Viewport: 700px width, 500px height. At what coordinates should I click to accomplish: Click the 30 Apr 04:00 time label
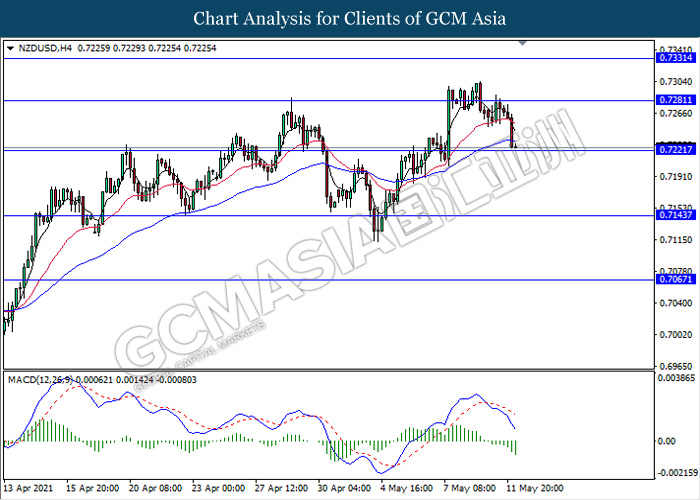tap(344, 488)
